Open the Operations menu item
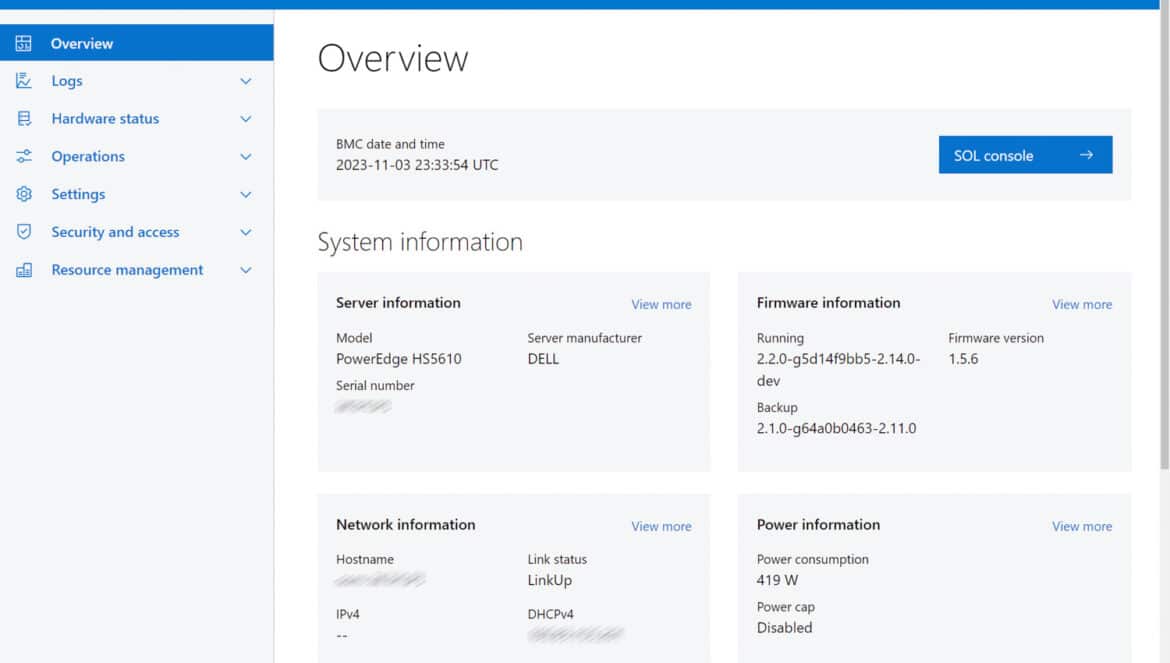 pos(137,156)
